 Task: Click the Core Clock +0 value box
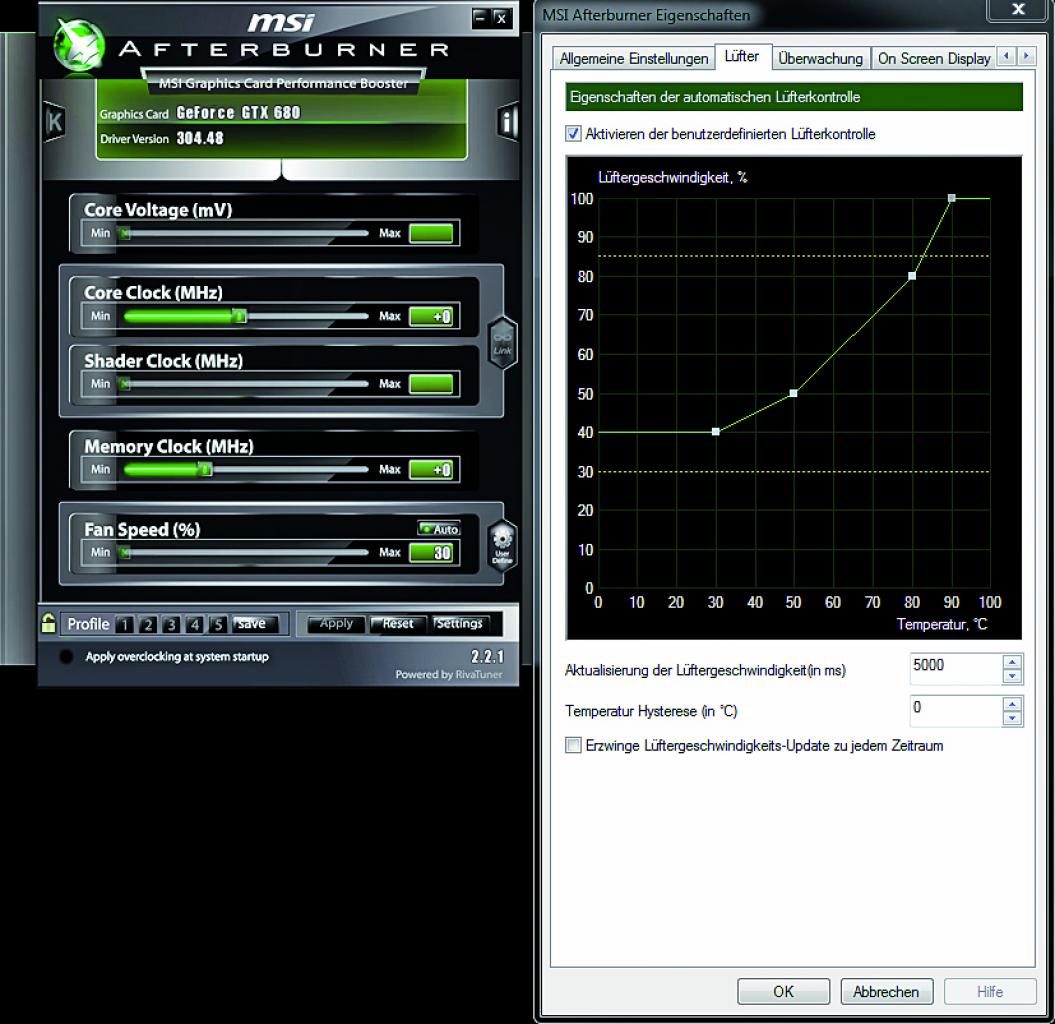tap(431, 316)
